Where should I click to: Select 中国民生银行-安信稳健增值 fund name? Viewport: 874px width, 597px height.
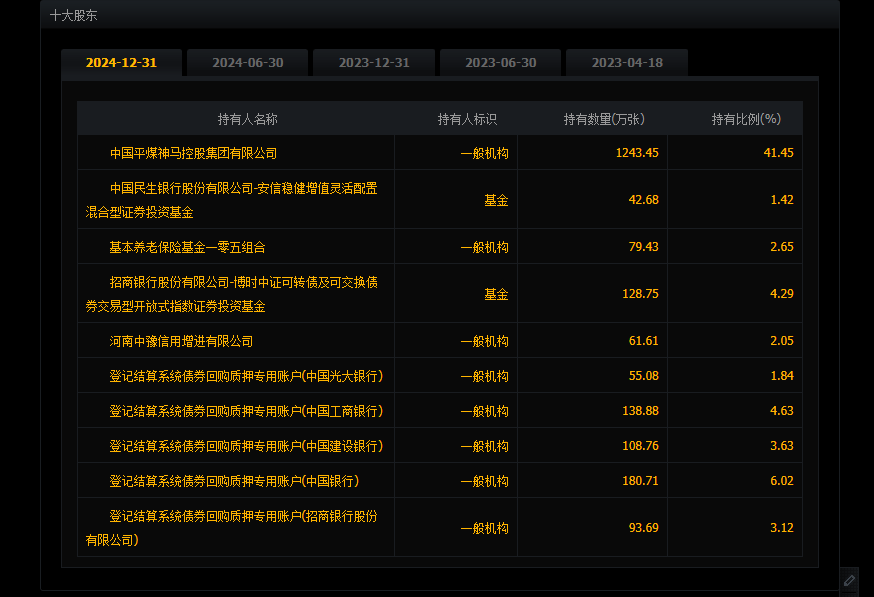(x=231, y=200)
